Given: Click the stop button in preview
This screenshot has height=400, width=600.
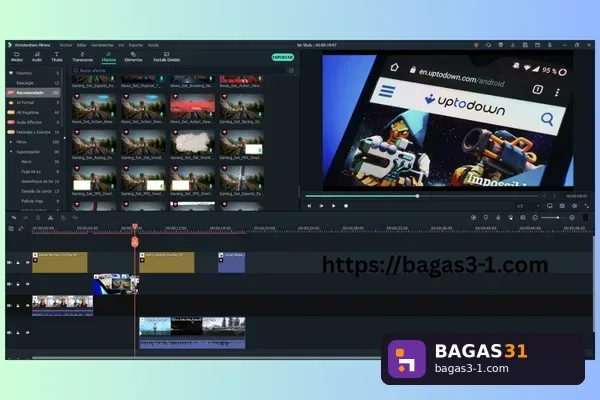Looking at the screenshot, I should pos(346,206).
